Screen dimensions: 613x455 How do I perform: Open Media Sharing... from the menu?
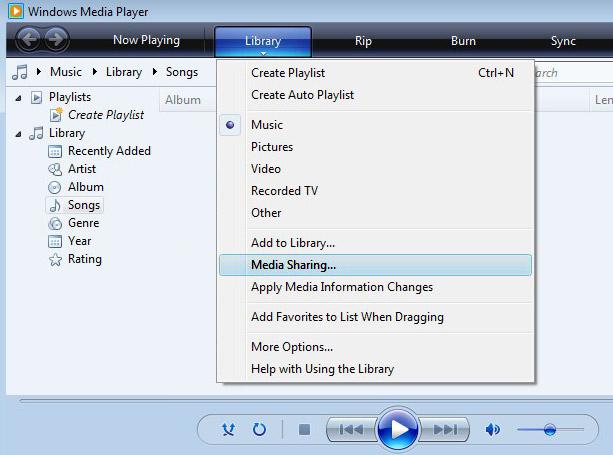pos(375,265)
